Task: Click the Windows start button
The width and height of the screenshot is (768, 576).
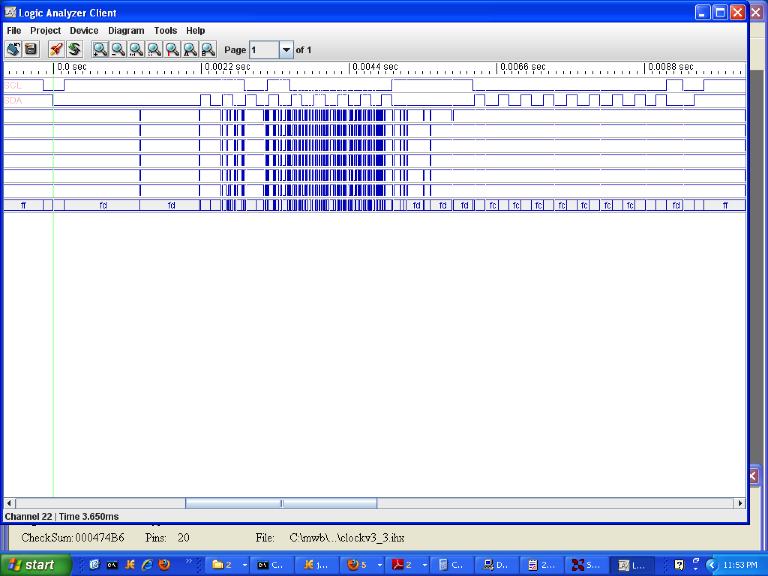Action: pyautogui.click(x=35, y=565)
